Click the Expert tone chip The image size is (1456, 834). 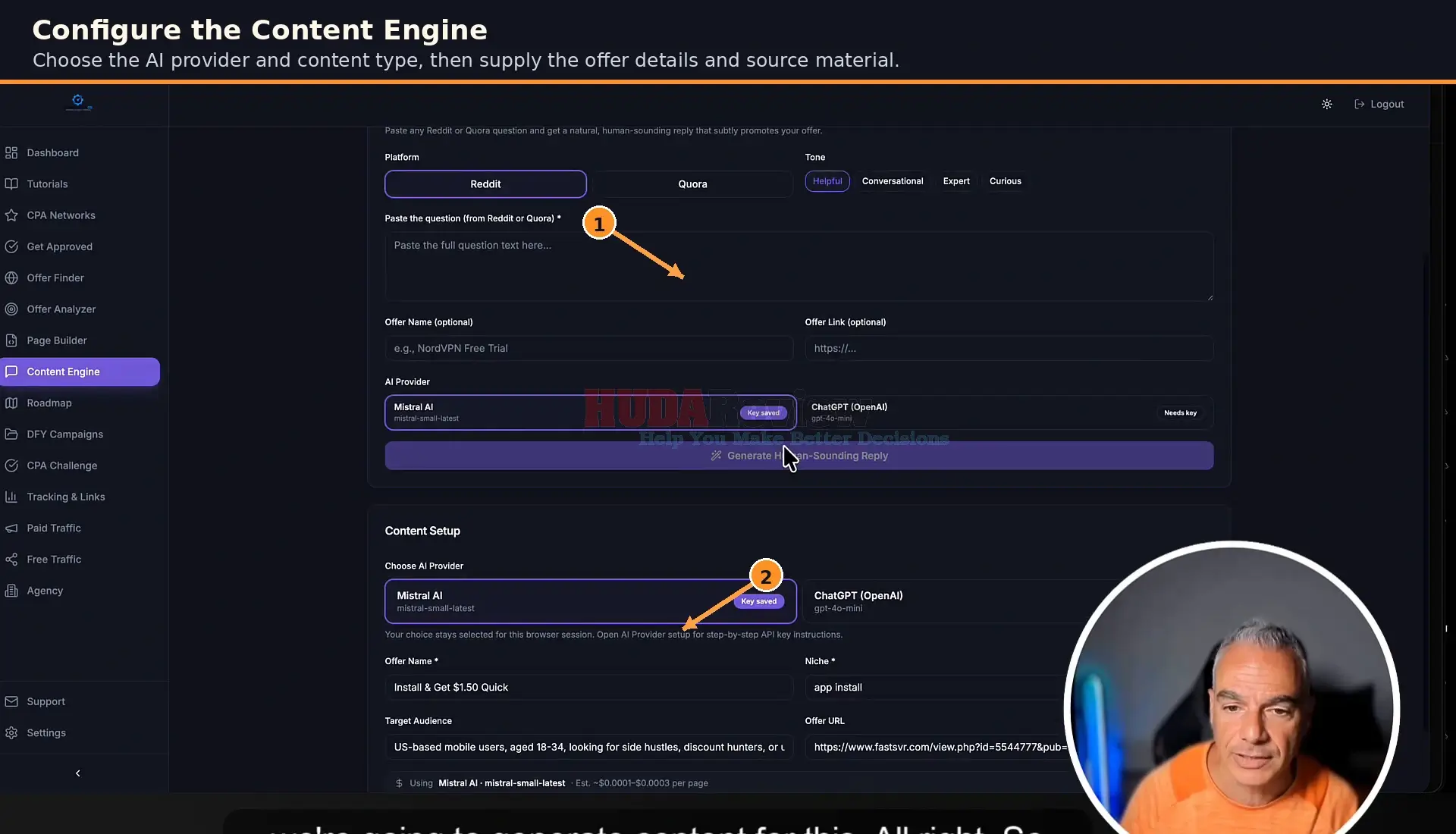(956, 181)
